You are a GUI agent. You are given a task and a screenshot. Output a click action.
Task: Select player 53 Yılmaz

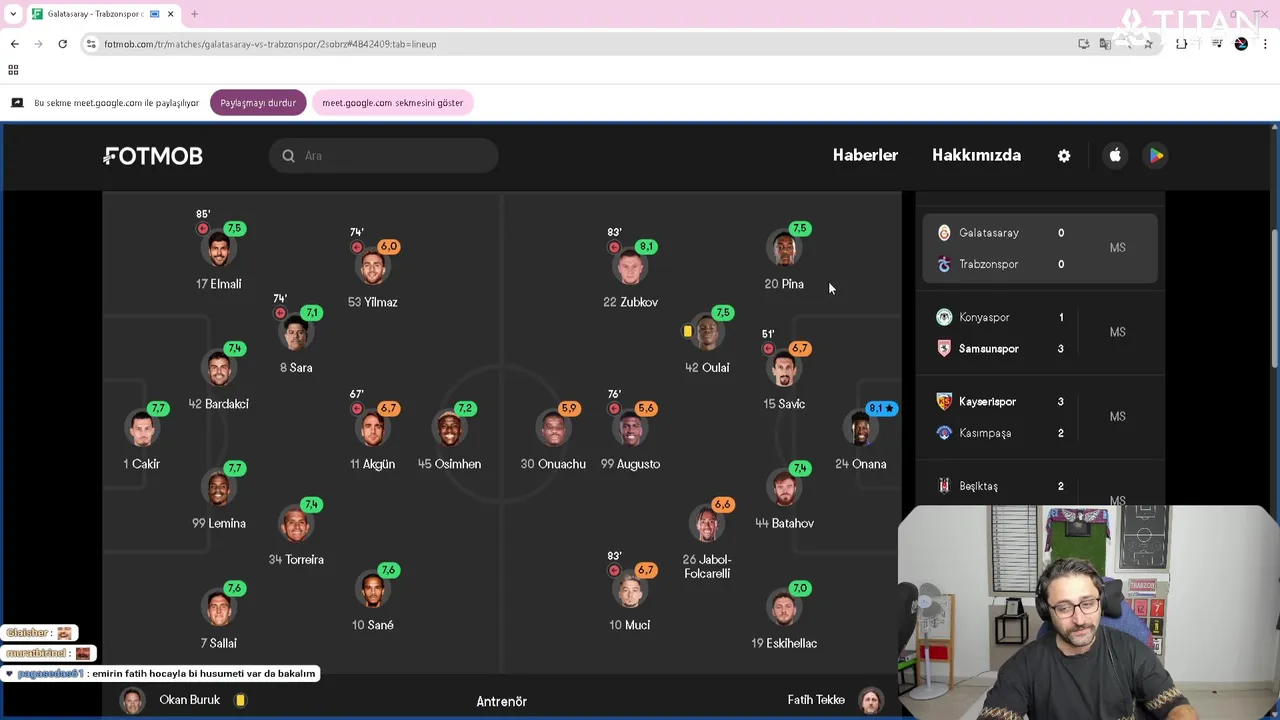click(x=373, y=275)
